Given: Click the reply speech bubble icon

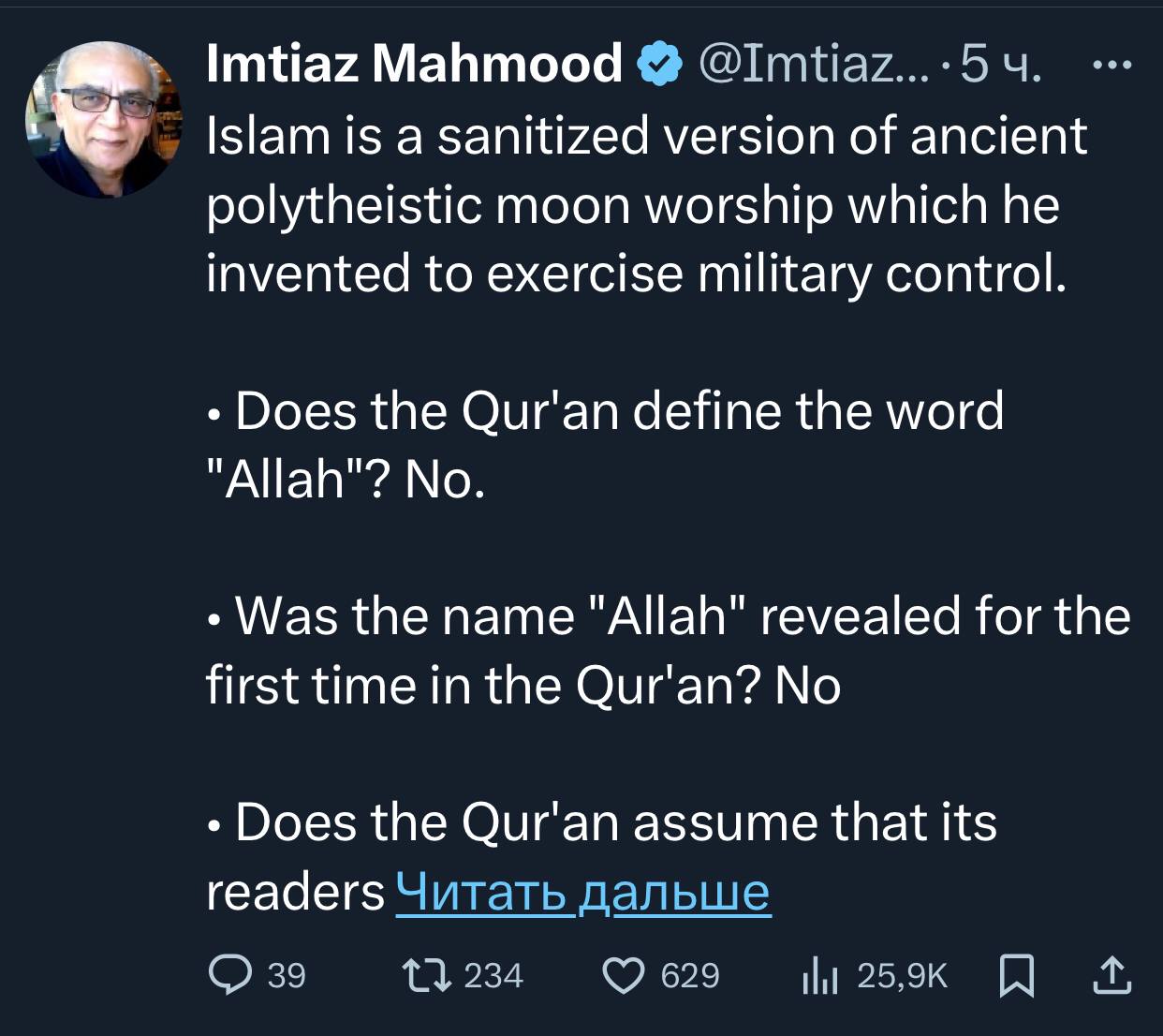Looking at the screenshot, I should pyautogui.click(x=229, y=976).
